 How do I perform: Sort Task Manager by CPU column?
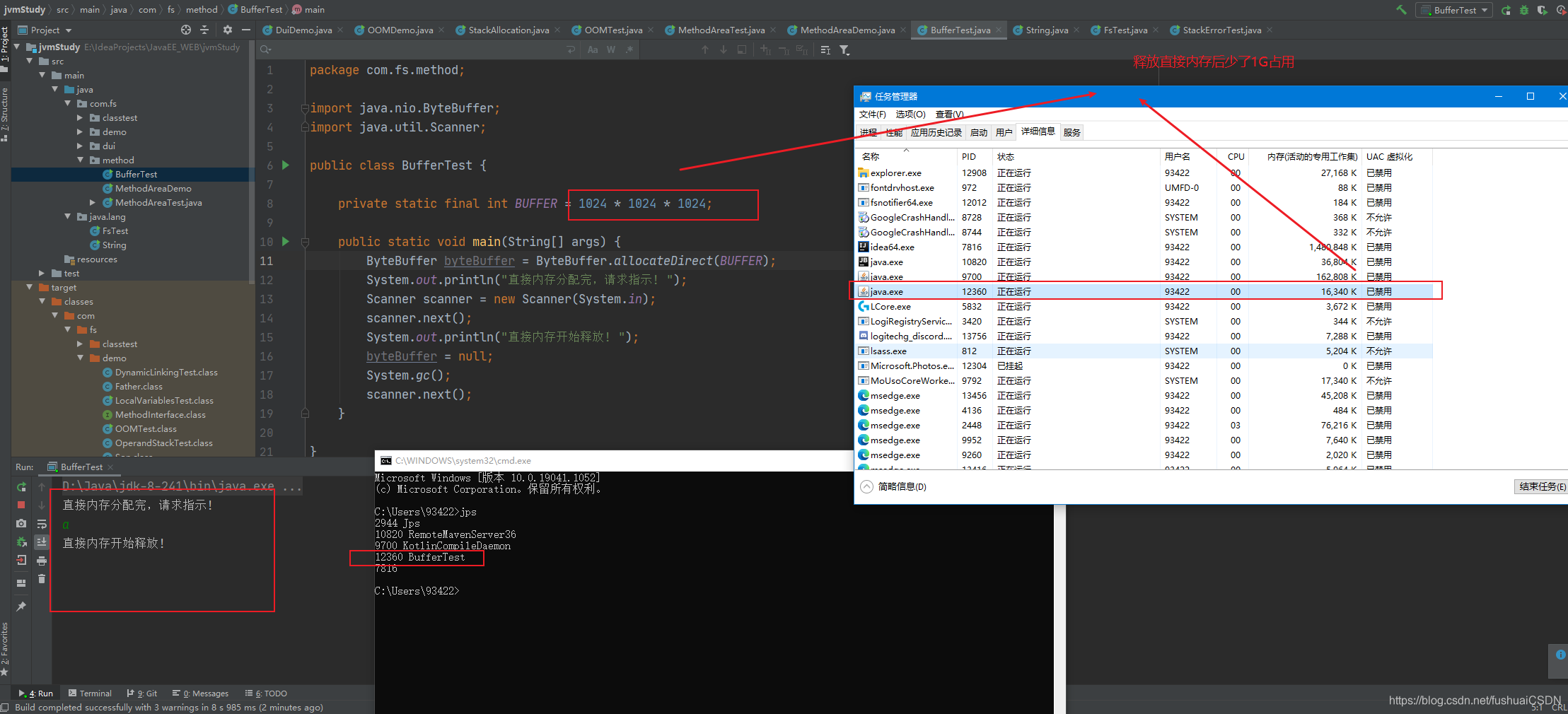pyautogui.click(x=1235, y=156)
